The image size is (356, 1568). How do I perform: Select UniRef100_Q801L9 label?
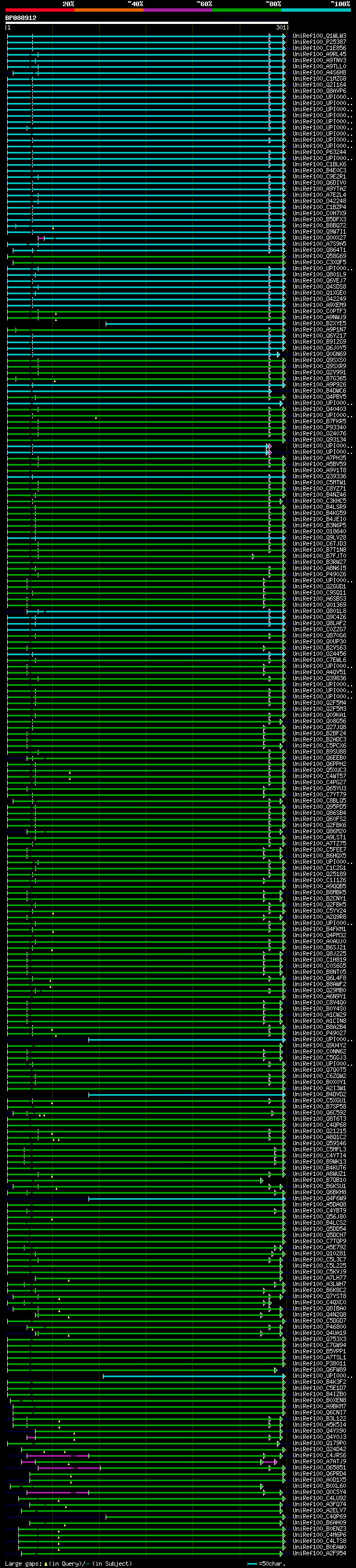click(x=319, y=275)
